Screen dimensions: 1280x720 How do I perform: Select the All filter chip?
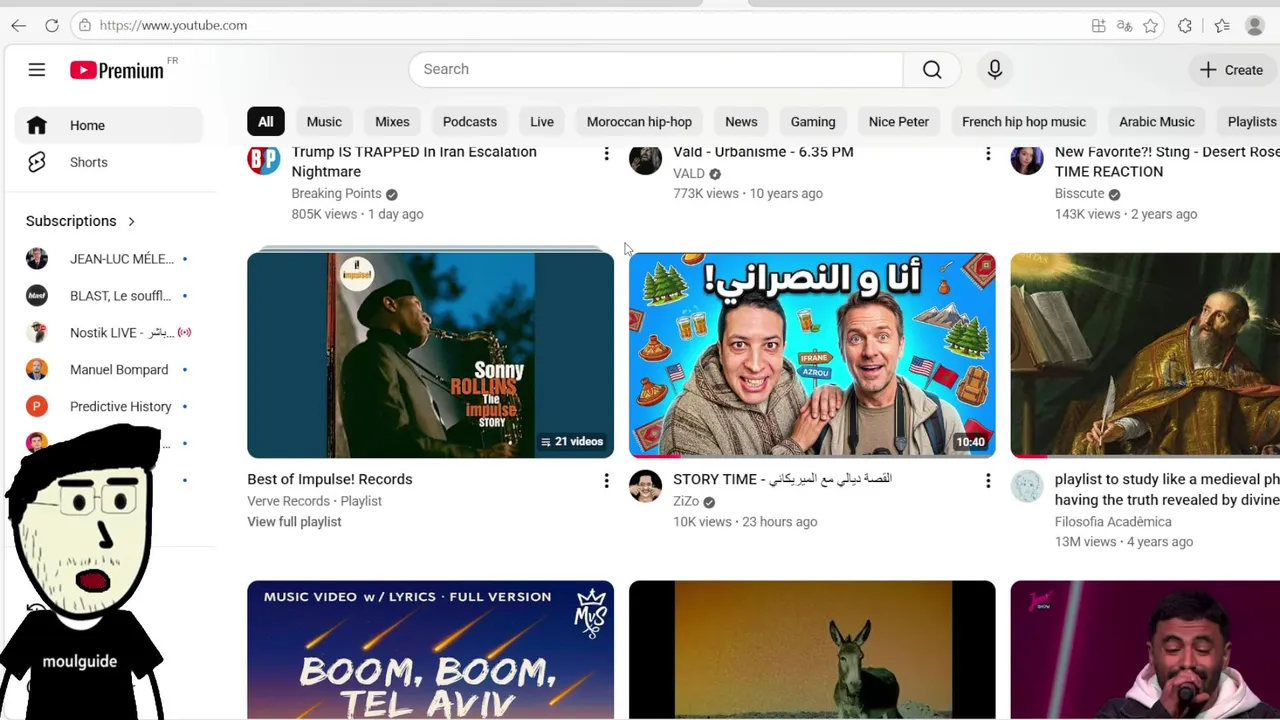point(266,122)
